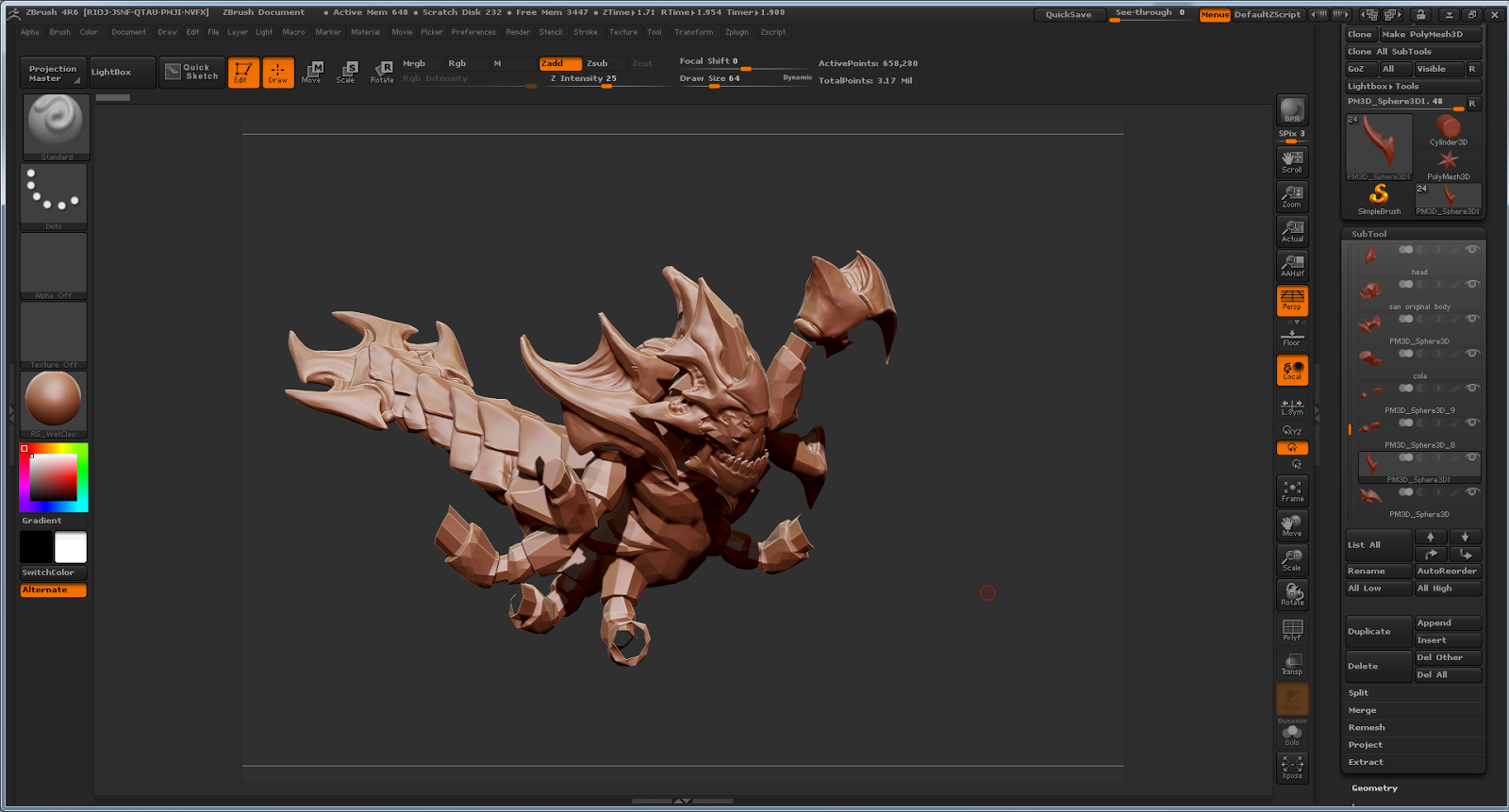The height and width of the screenshot is (812, 1509).
Task: Enable PolyF wireframe display icon
Action: pyautogui.click(x=1292, y=629)
